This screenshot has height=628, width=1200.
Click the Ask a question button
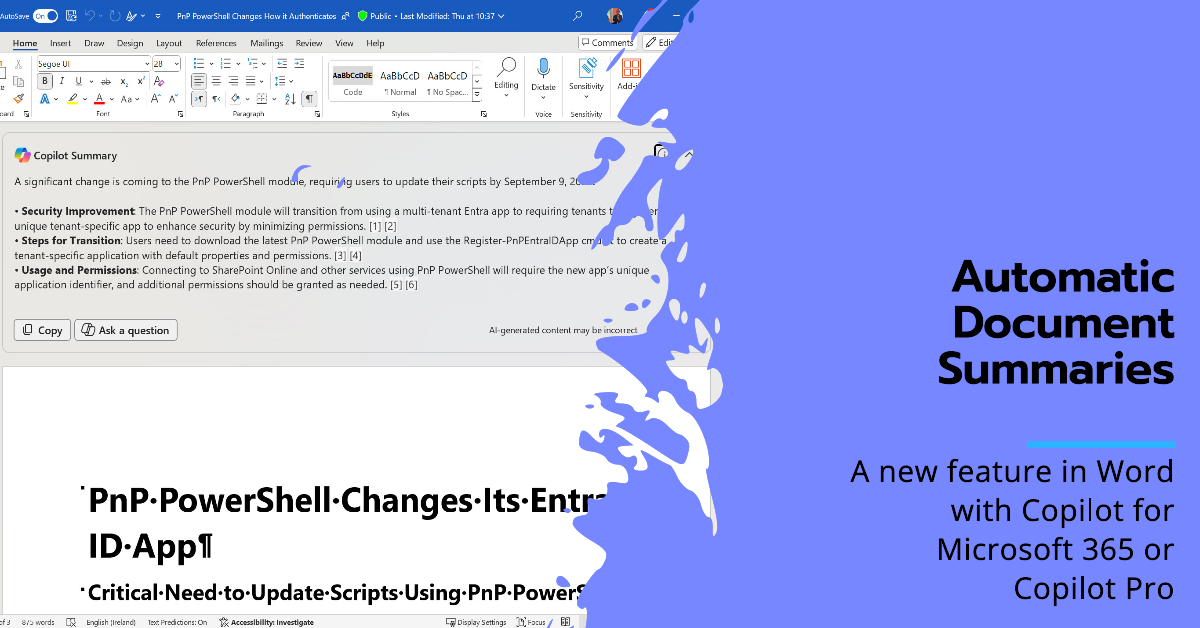(x=125, y=330)
